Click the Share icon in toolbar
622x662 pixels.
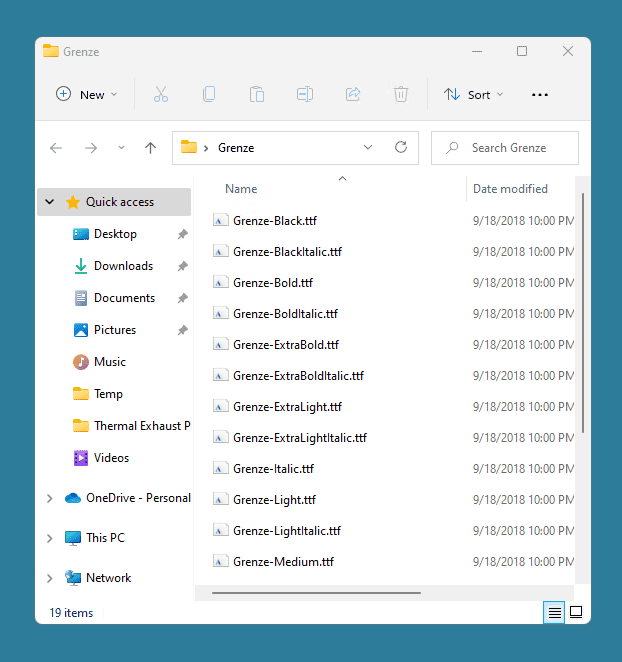click(x=353, y=94)
